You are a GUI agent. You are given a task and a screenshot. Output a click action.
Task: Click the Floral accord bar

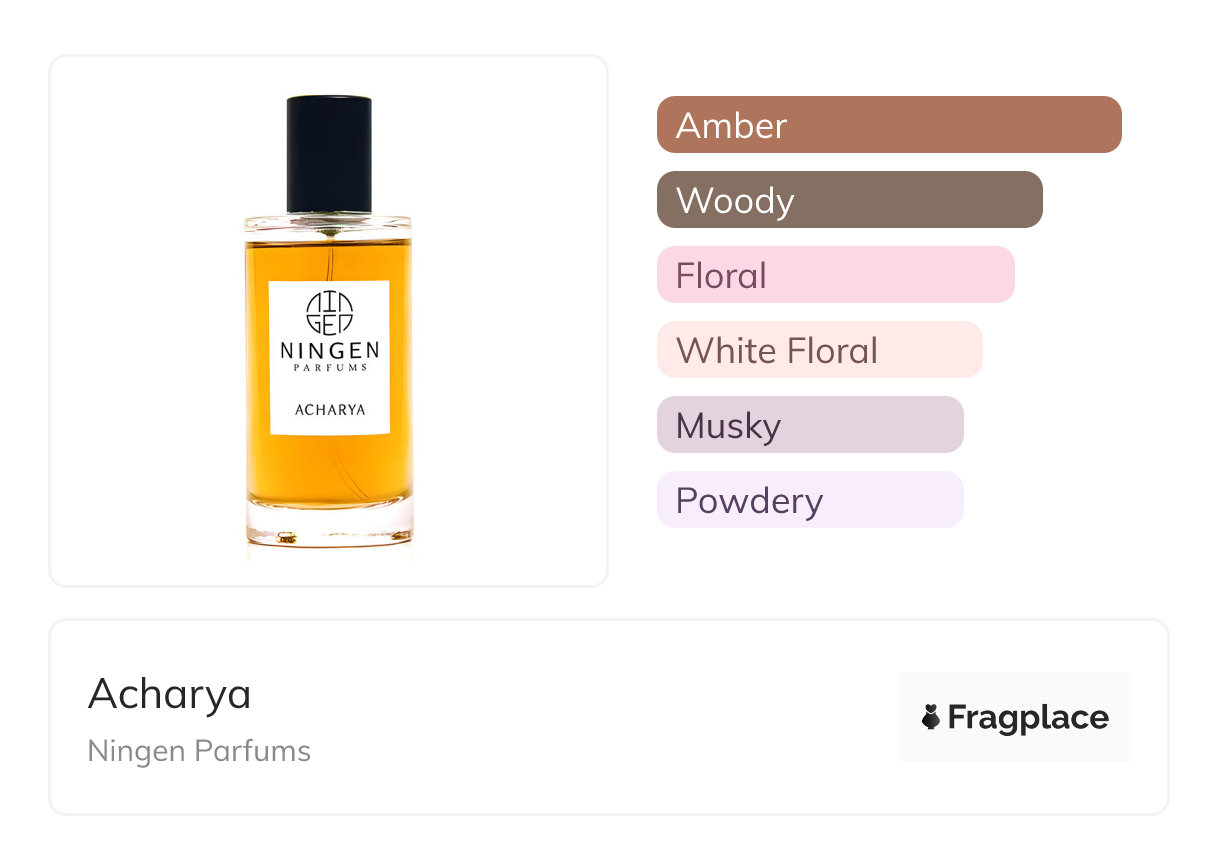tap(836, 275)
